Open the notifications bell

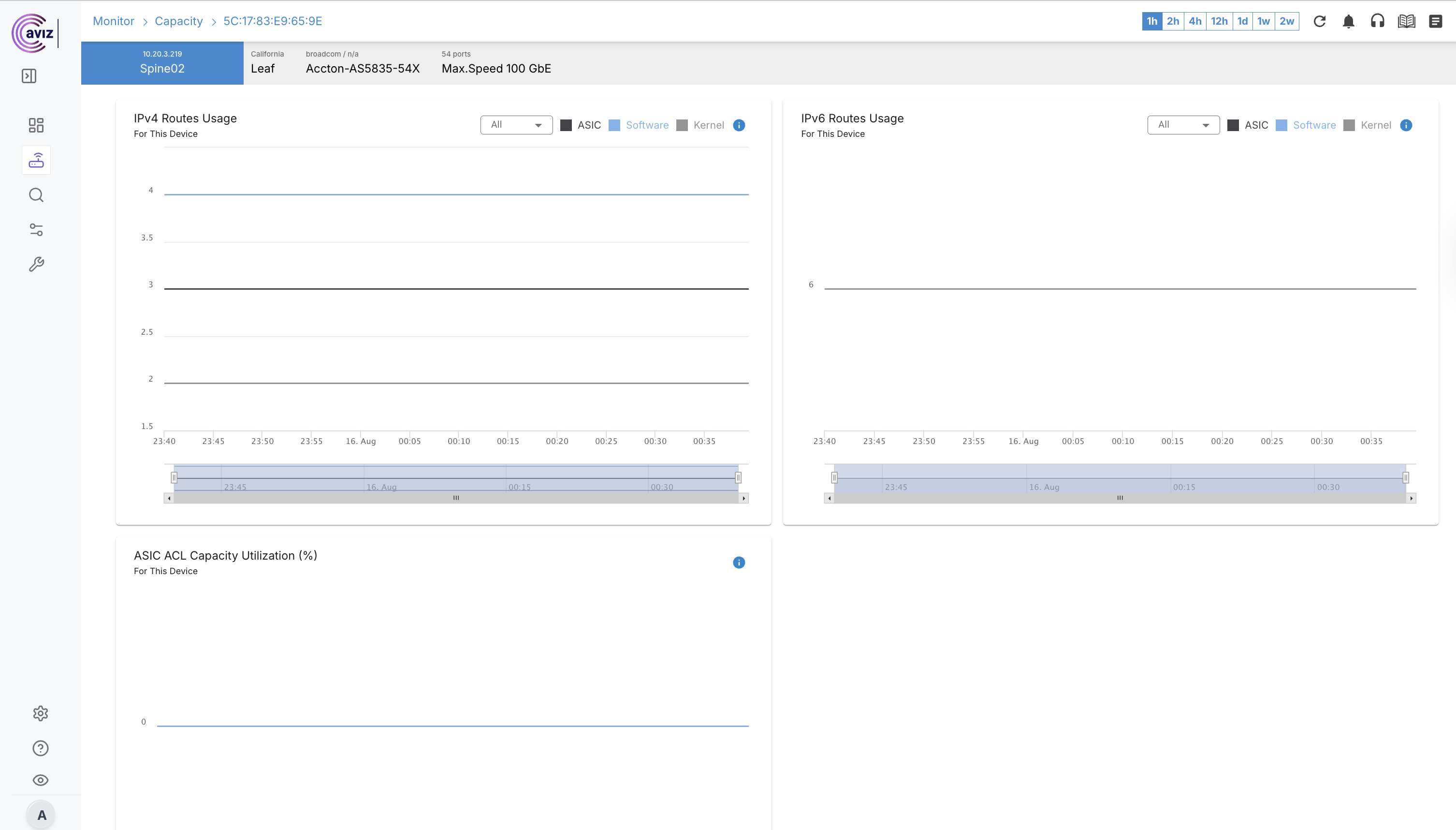[x=1348, y=21]
